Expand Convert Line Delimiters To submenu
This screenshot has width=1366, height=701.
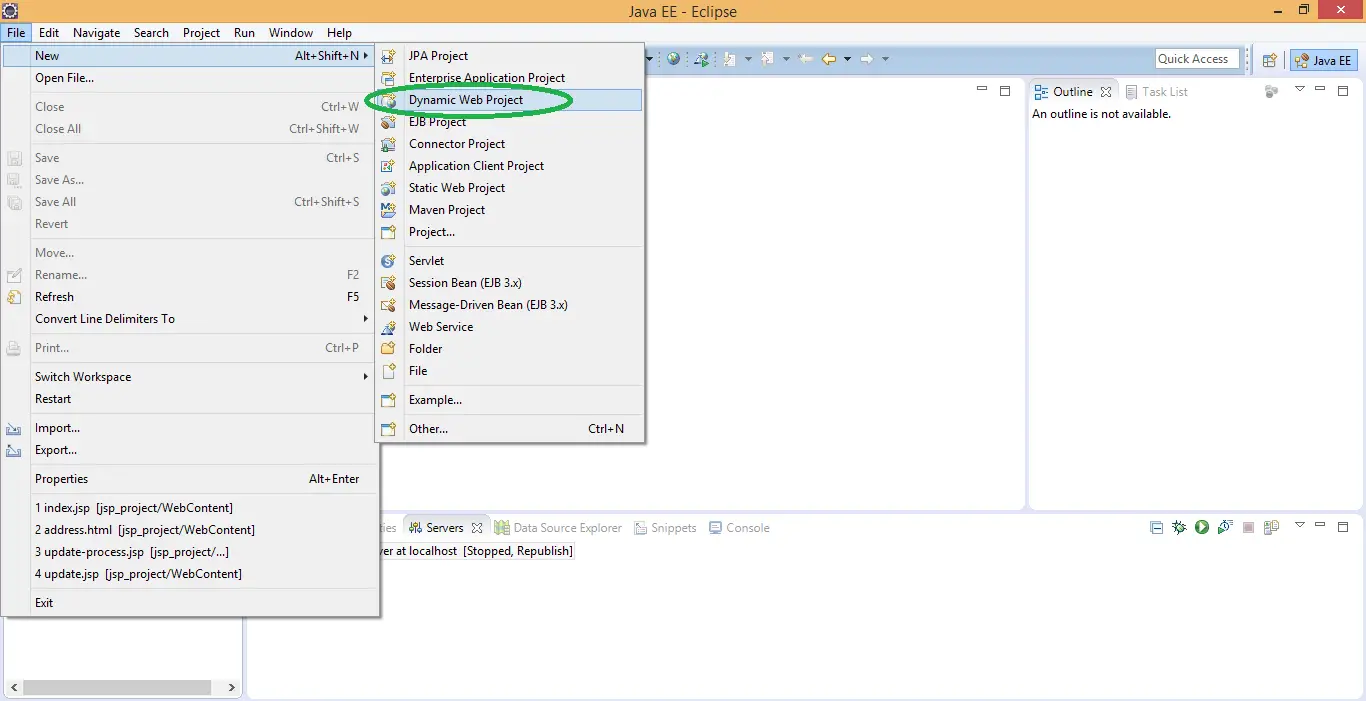[190, 319]
